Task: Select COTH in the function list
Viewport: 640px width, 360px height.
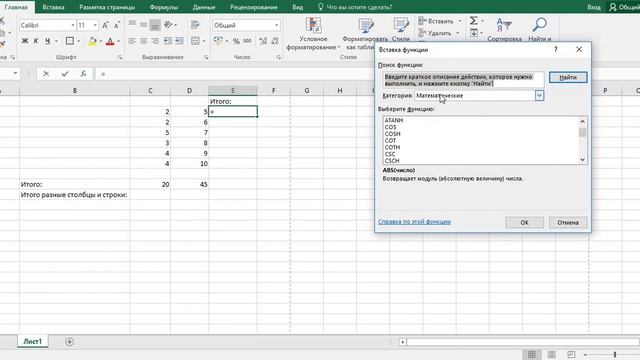Action: click(x=392, y=147)
